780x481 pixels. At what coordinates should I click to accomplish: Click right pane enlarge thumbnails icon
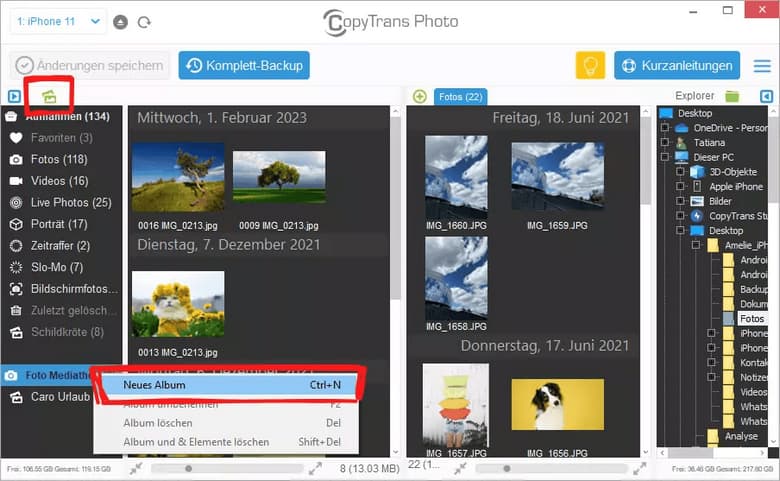point(640,468)
